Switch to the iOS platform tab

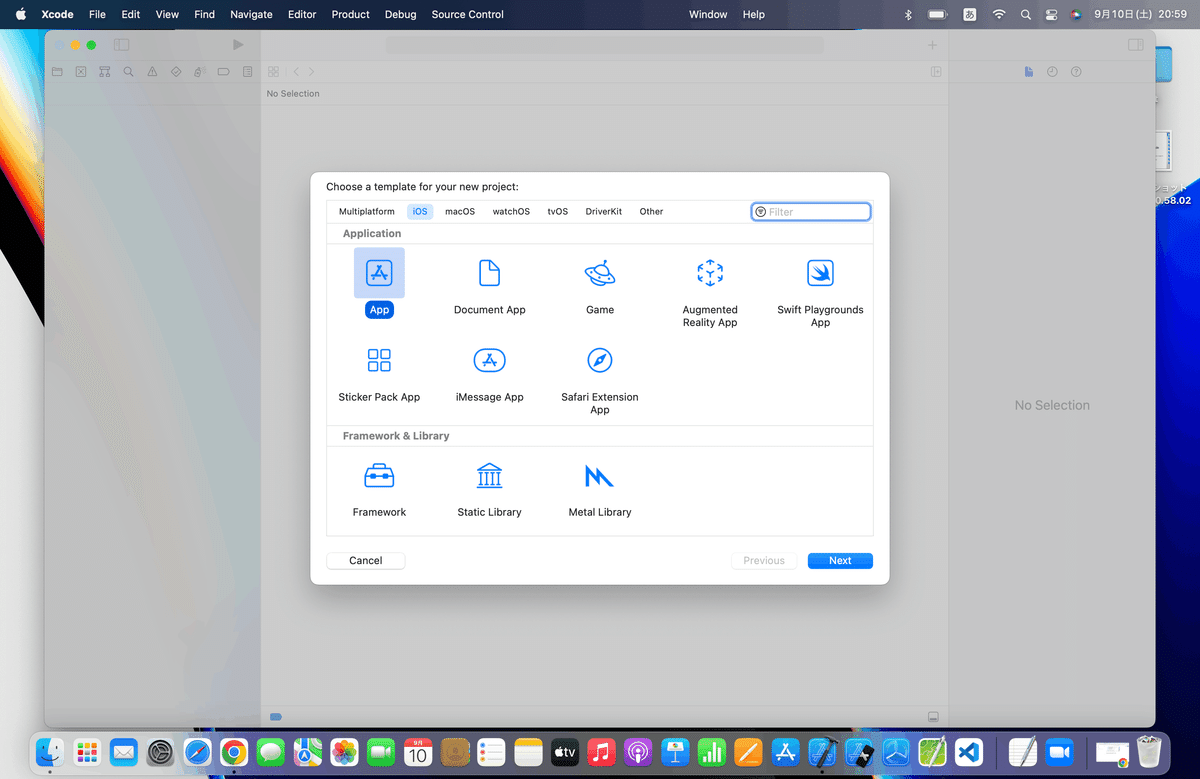420,211
